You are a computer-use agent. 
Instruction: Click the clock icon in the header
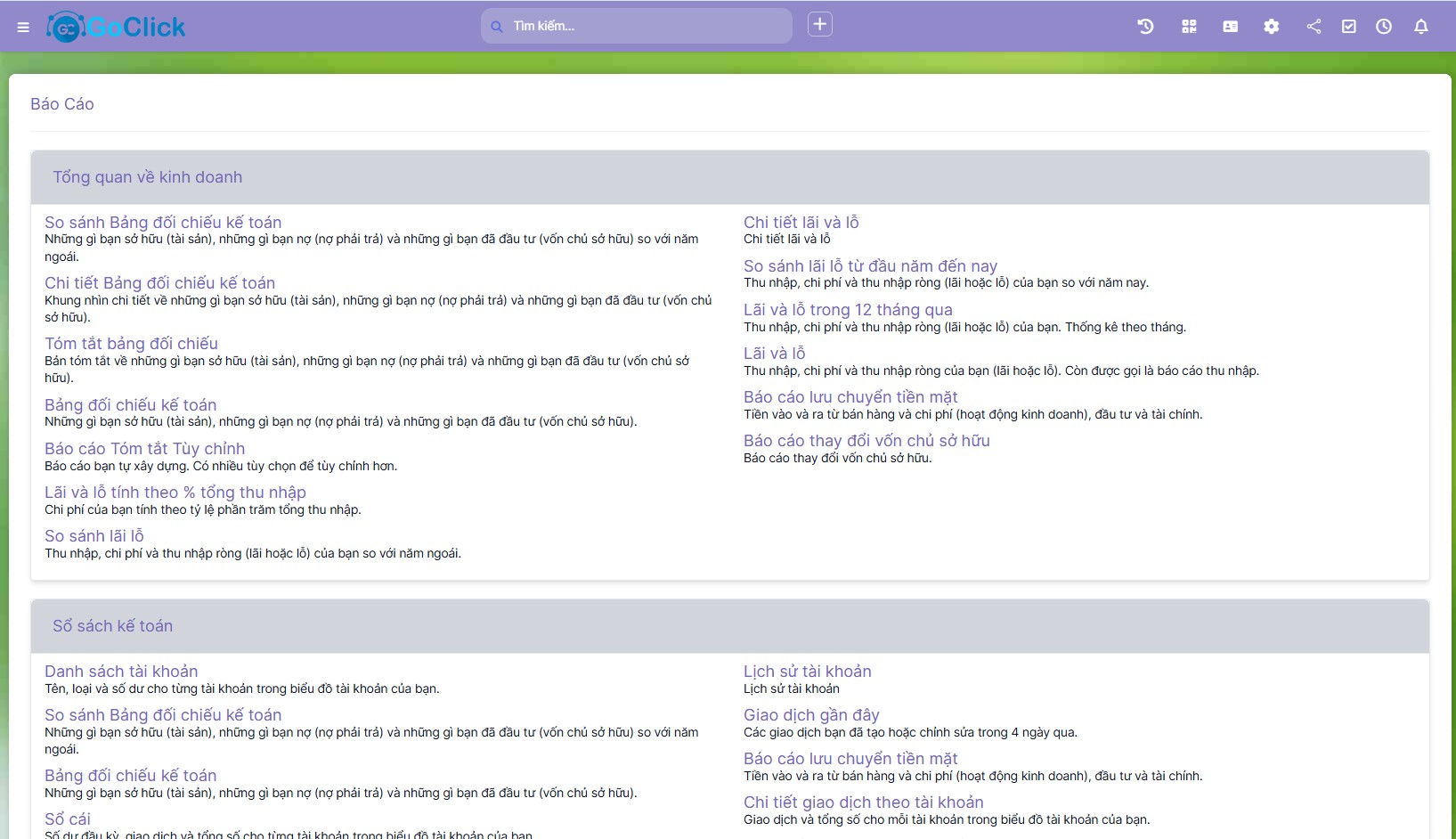pyautogui.click(x=1383, y=27)
